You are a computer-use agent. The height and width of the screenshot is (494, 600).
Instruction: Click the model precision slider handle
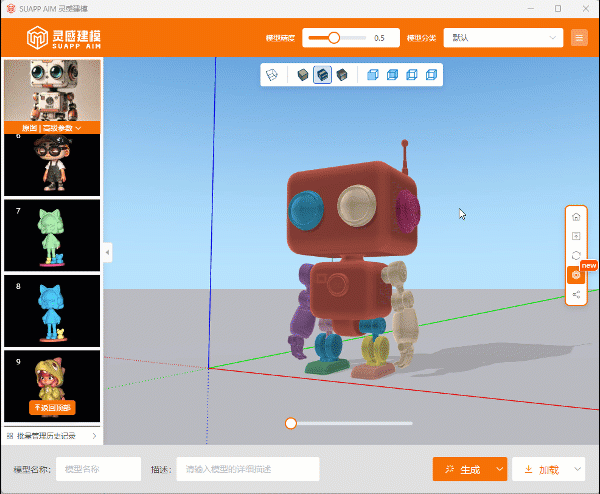tap(334, 38)
